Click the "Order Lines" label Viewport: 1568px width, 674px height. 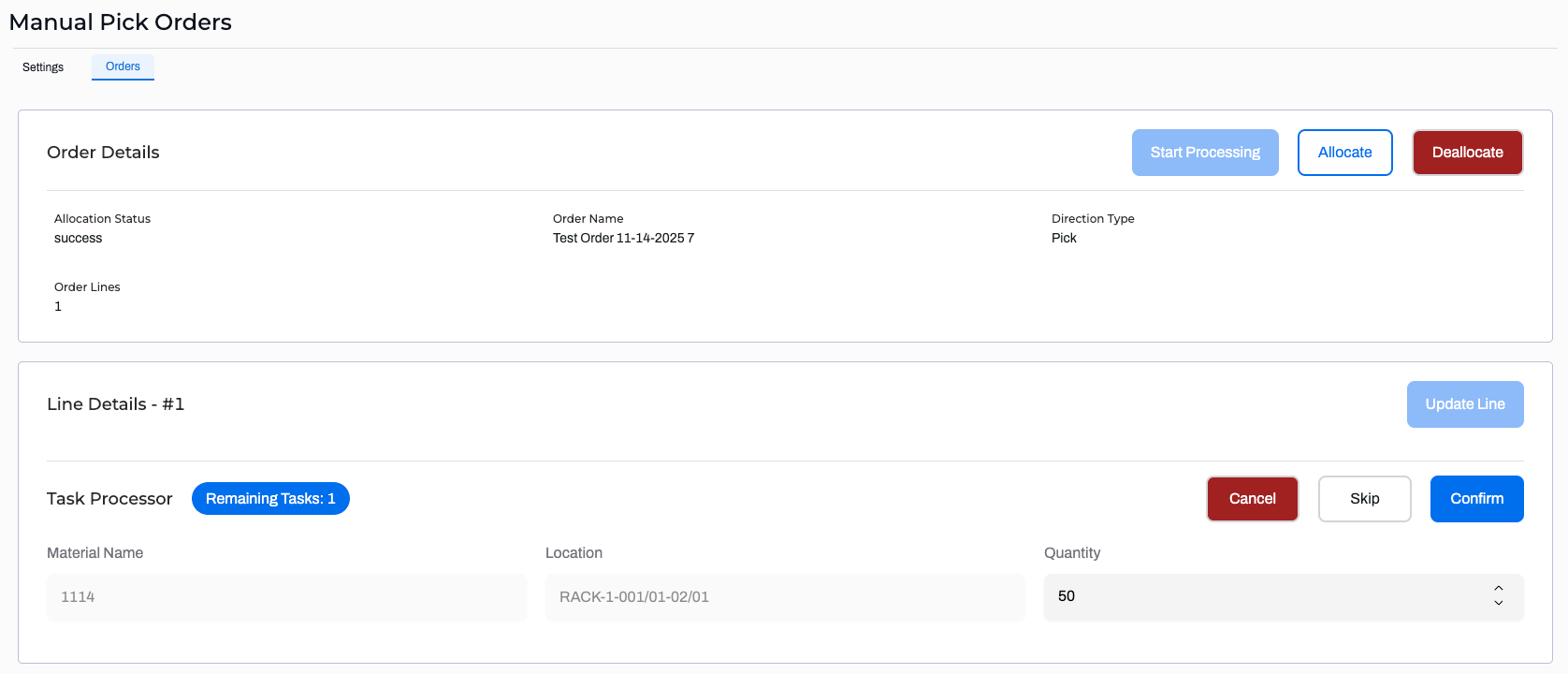pyautogui.click(x=87, y=287)
